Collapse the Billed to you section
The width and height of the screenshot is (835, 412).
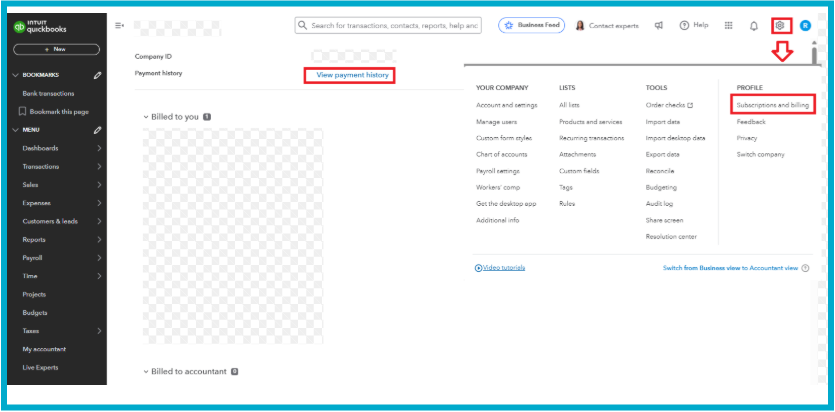click(146, 117)
